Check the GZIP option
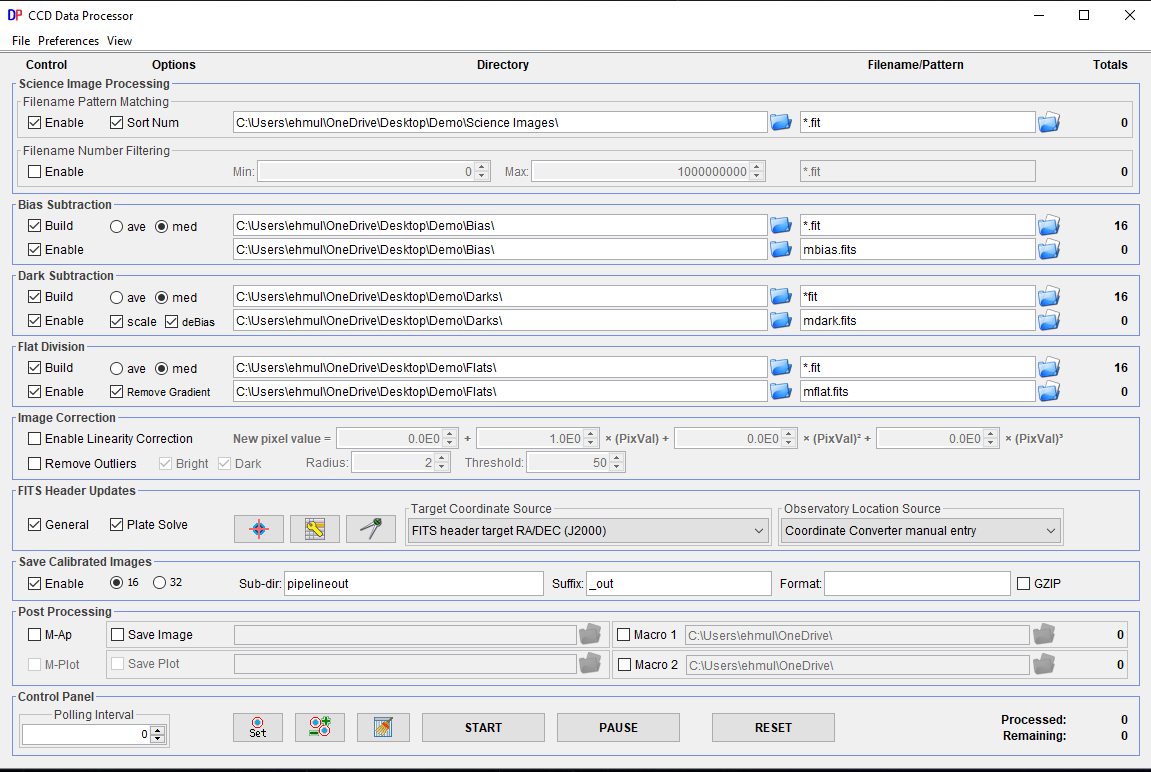This screenshot has height=772, width=1151. (x=1023, y=583)
